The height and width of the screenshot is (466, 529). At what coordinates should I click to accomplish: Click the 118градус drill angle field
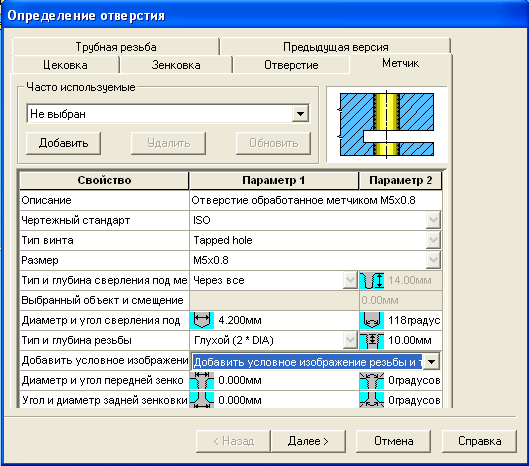click(414, 320)
